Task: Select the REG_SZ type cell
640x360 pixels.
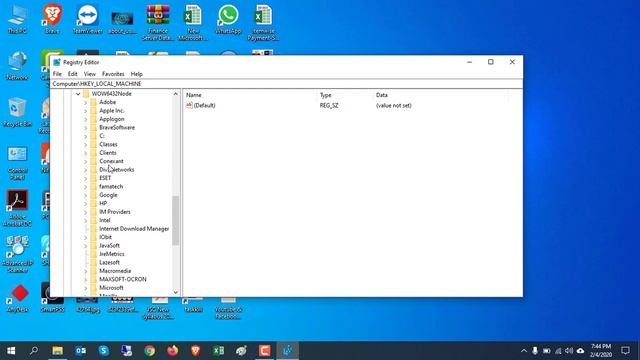Action: [x=329, y=105]
